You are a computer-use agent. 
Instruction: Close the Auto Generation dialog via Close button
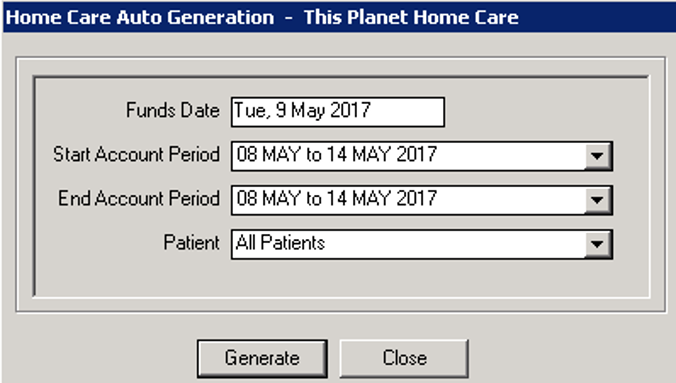pos(404,358)
